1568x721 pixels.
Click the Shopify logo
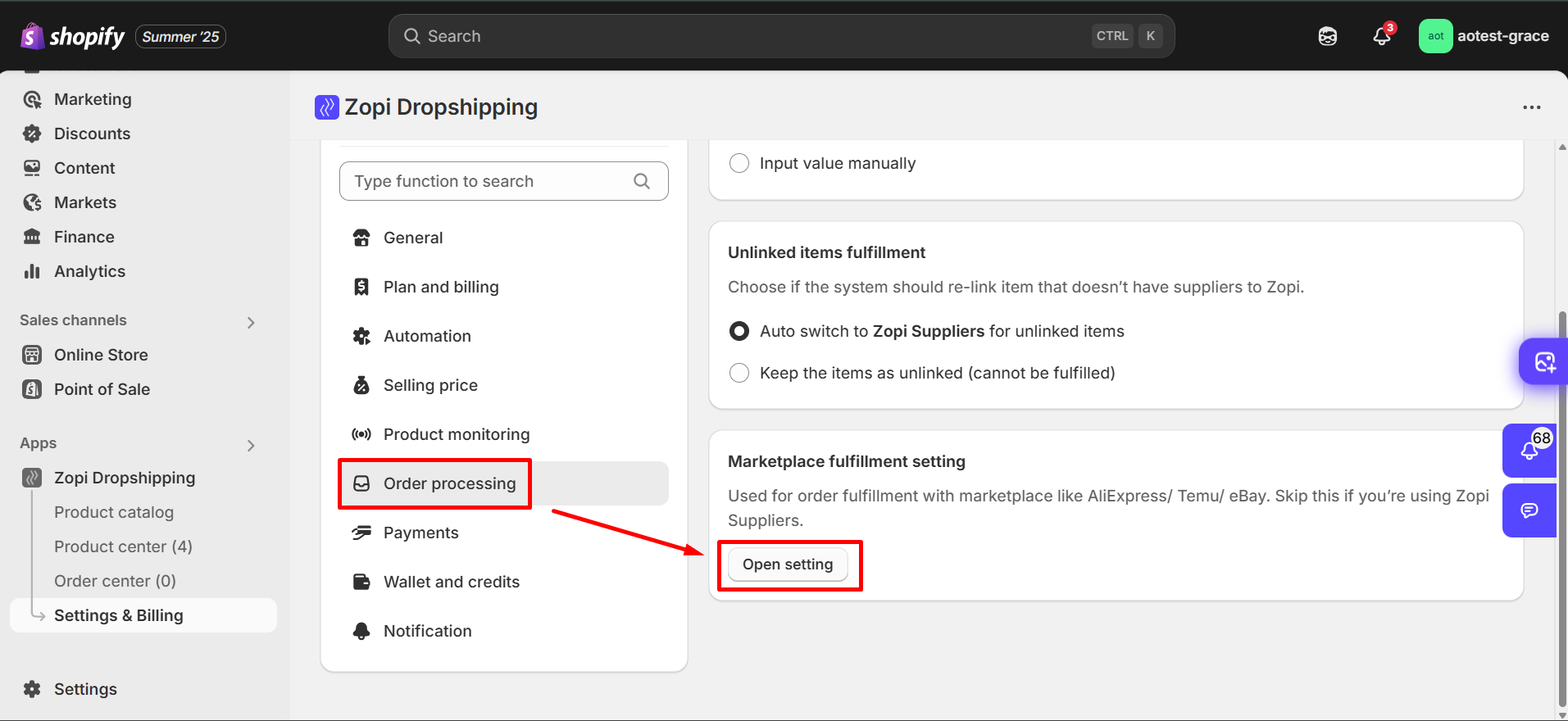coord(72,36)
